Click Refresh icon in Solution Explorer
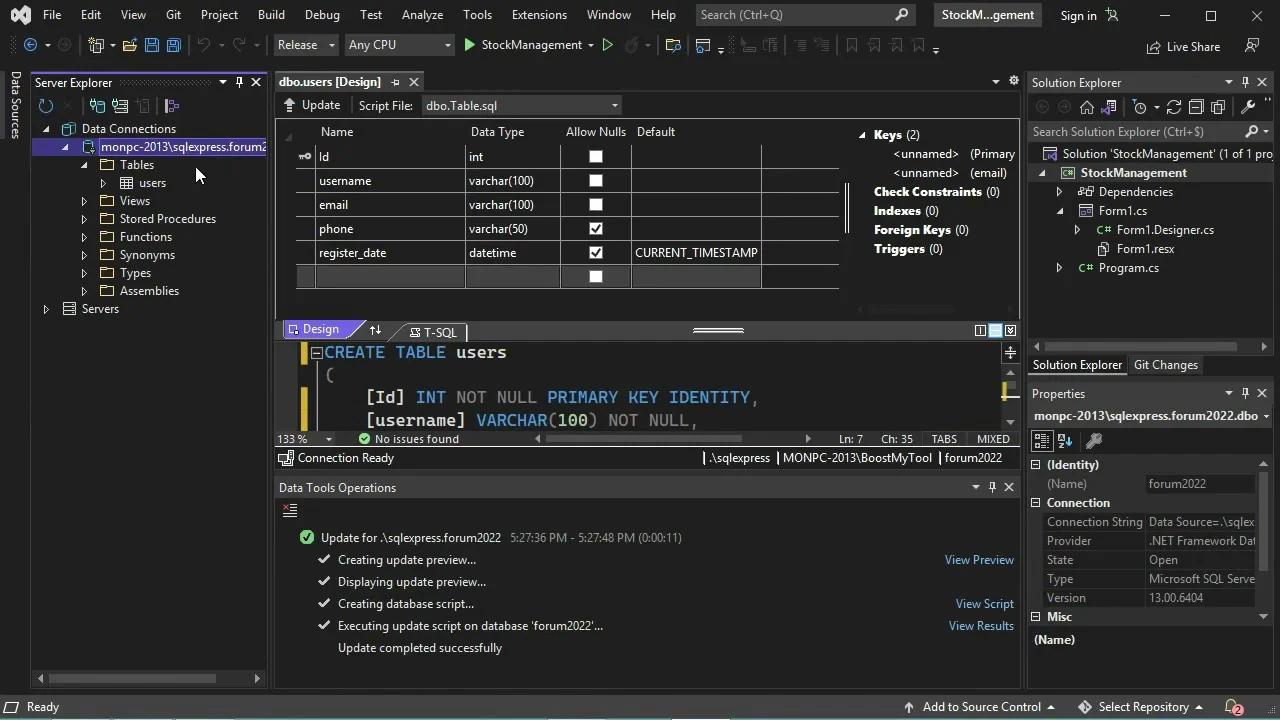The image size is (1280, 720). 1173,106
